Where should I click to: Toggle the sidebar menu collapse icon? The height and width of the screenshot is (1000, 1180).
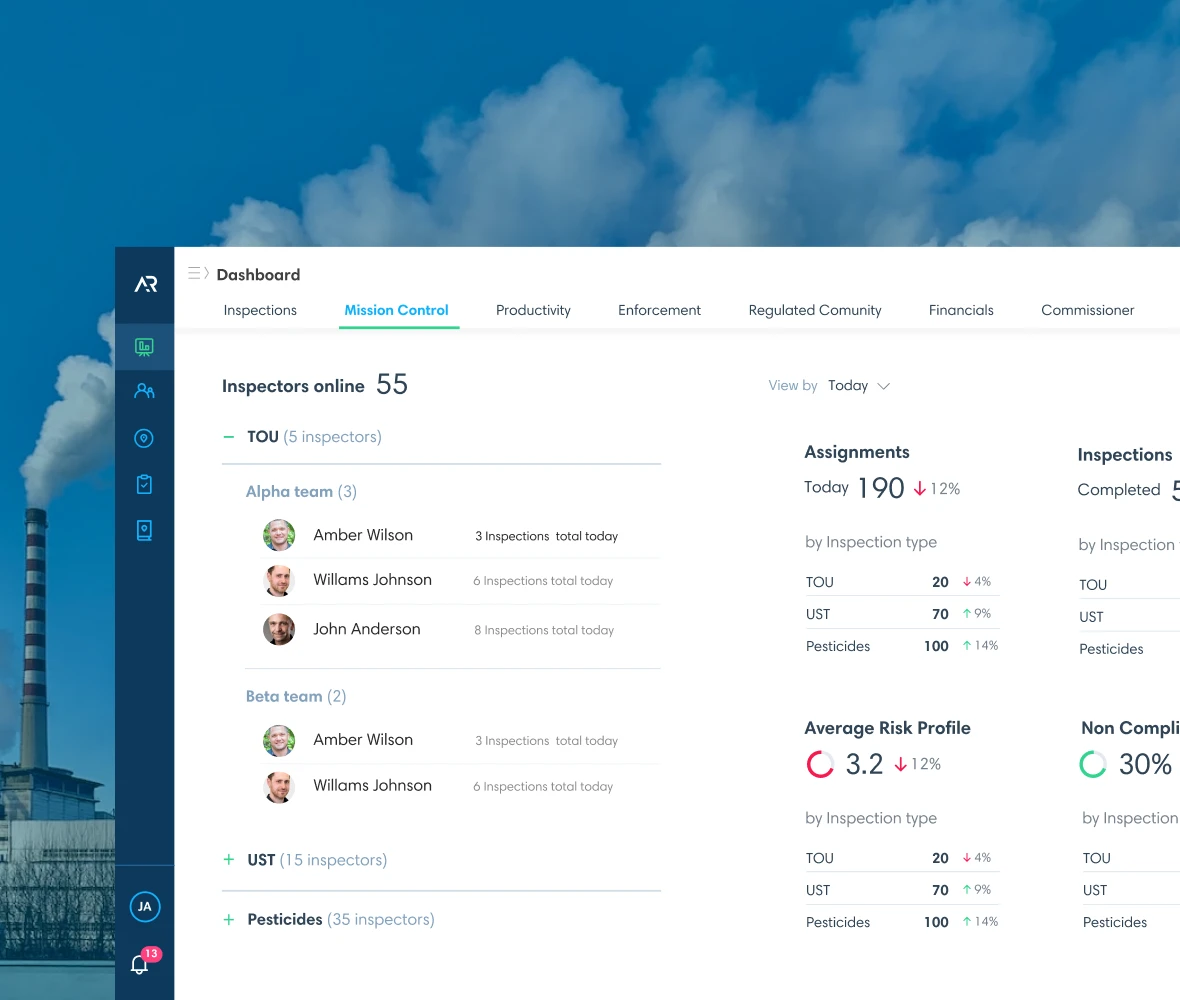(x=198, y=273)
